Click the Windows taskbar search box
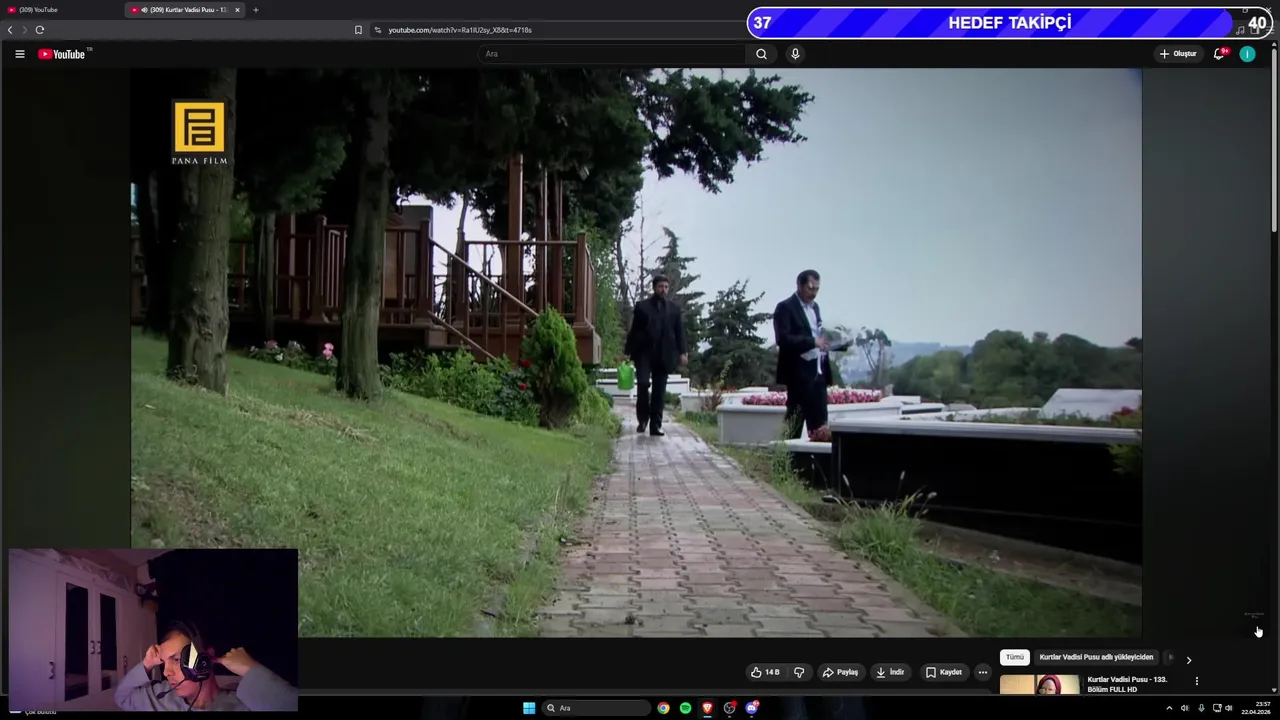 [597, 708]
